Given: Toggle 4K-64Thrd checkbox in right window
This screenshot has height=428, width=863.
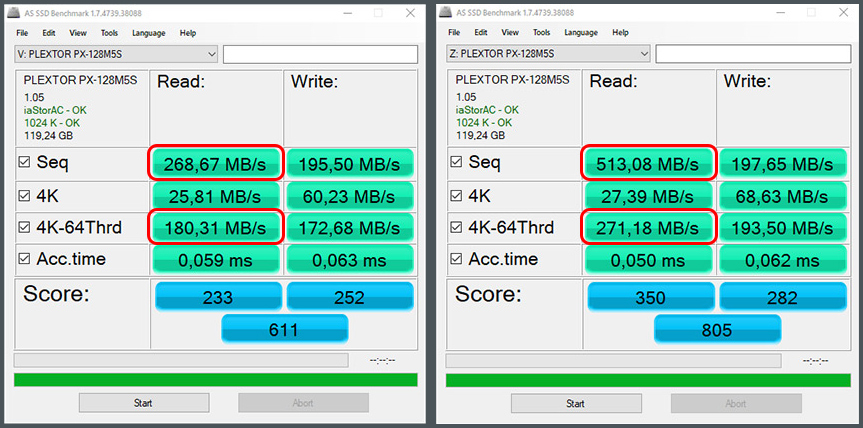Looking at the screenshot, I should (x=456, y=228).
